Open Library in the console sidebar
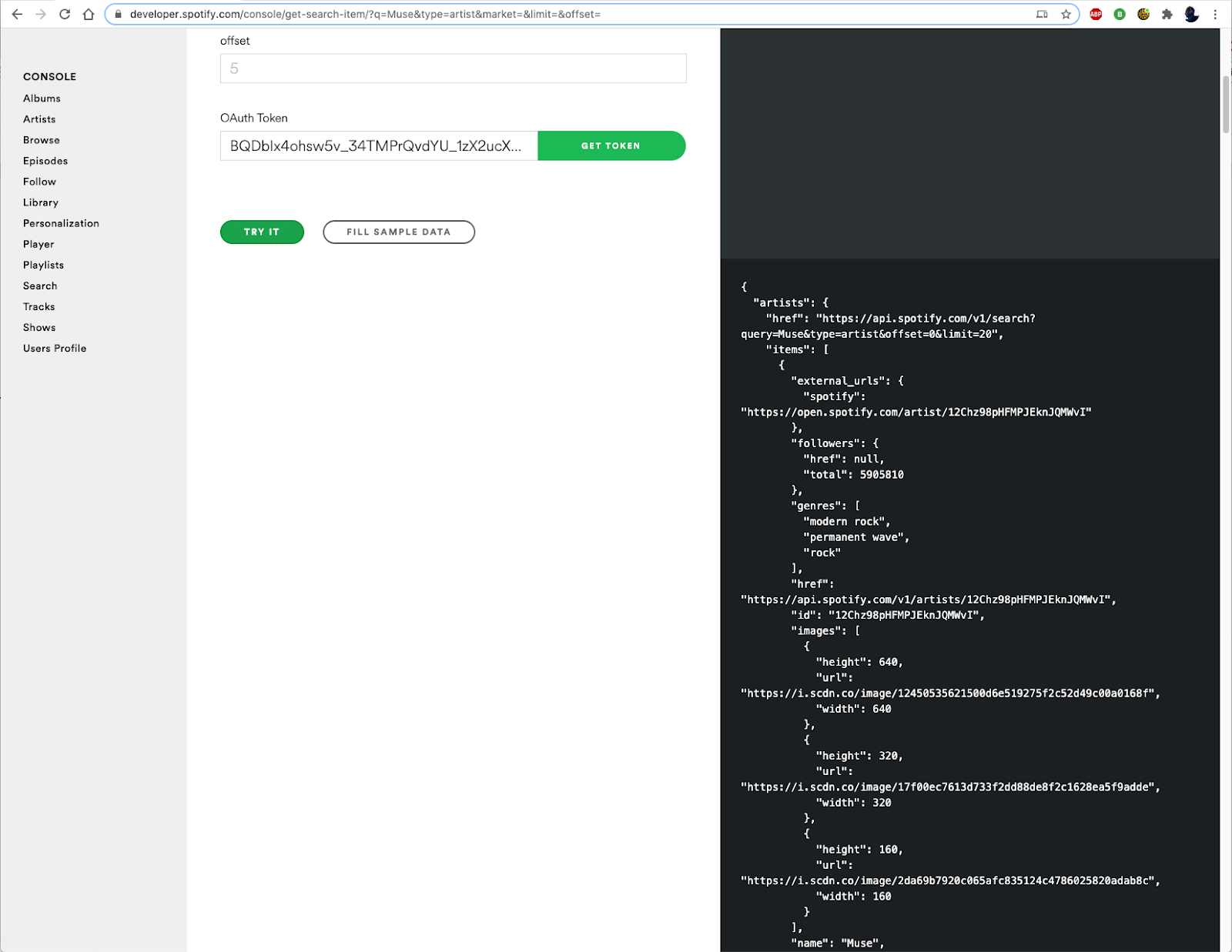Screen dimensions: 1232x952 [41, 202]
